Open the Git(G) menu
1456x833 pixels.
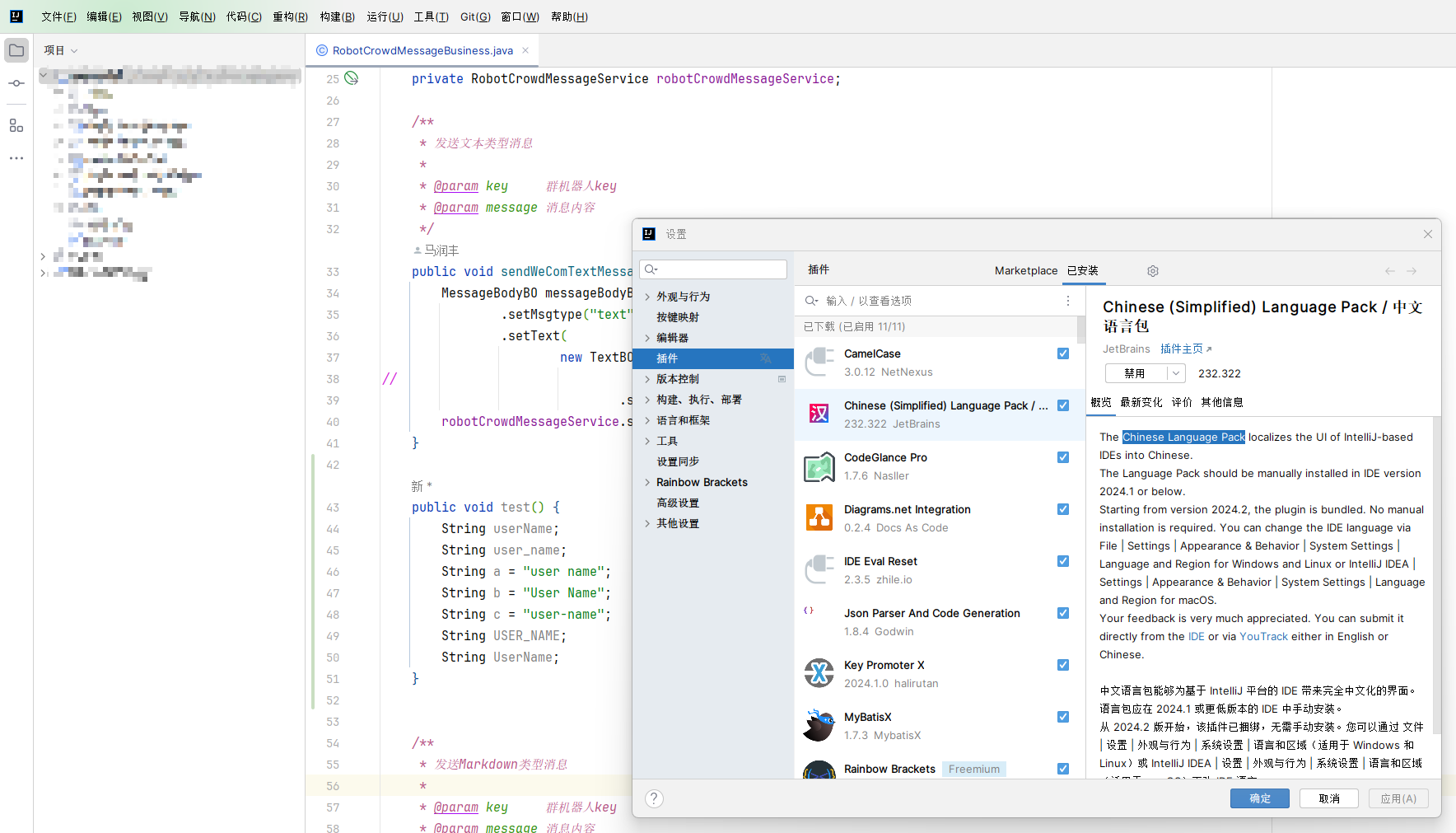tap(475, 16)
